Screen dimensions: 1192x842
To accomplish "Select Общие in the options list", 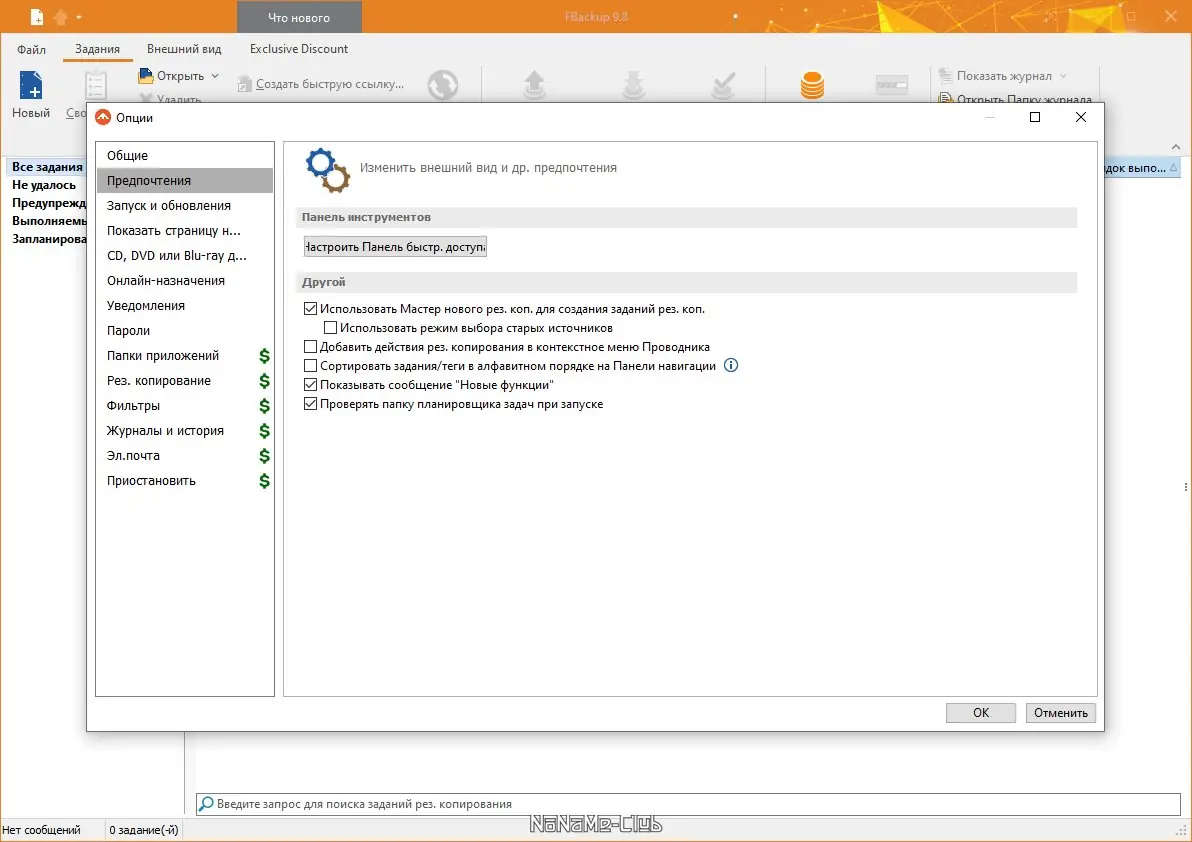I will 185,155.
